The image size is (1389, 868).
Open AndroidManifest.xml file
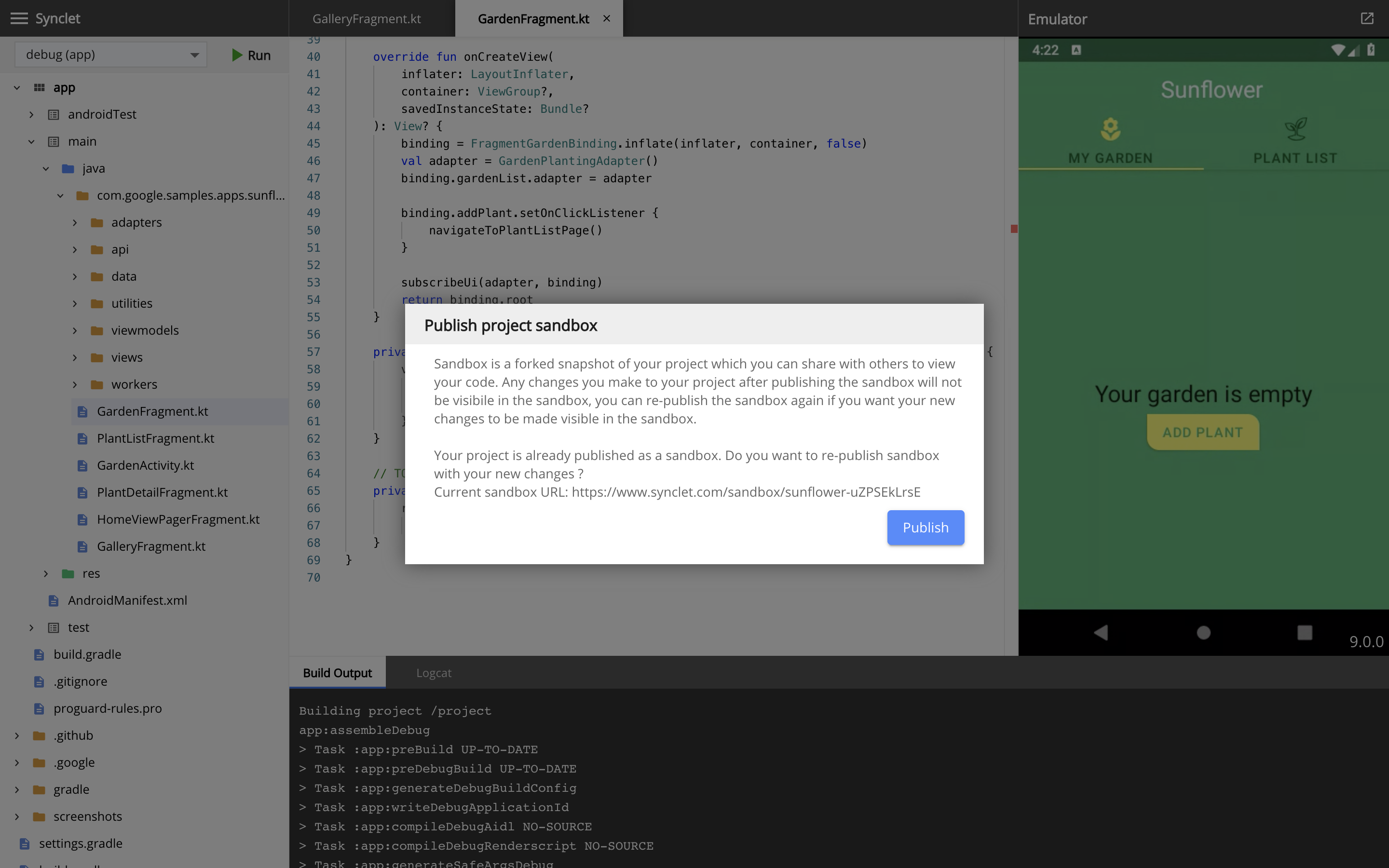(127, 600)
